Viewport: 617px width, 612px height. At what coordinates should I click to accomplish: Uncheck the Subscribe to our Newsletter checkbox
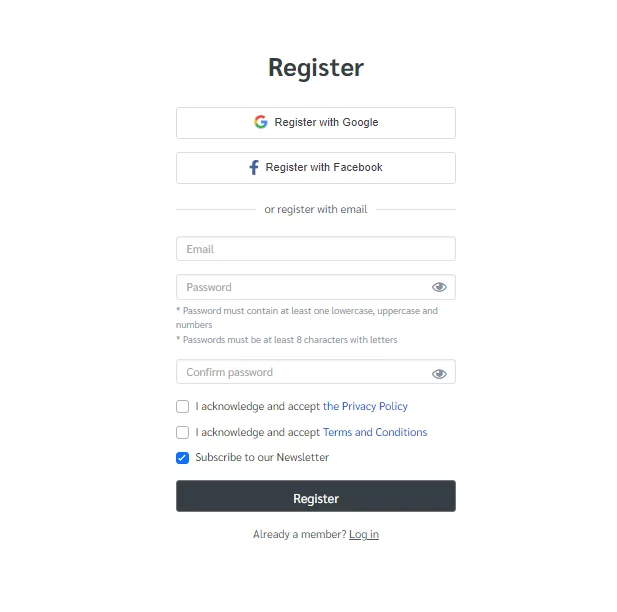click(x=183, y=458)
